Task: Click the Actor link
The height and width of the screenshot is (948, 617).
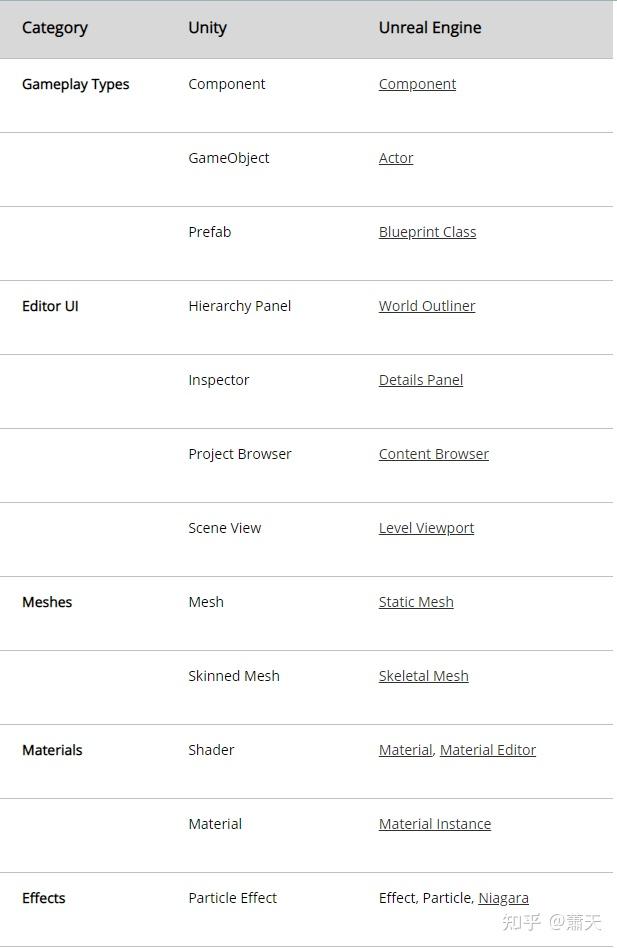Action: point(396,158)
